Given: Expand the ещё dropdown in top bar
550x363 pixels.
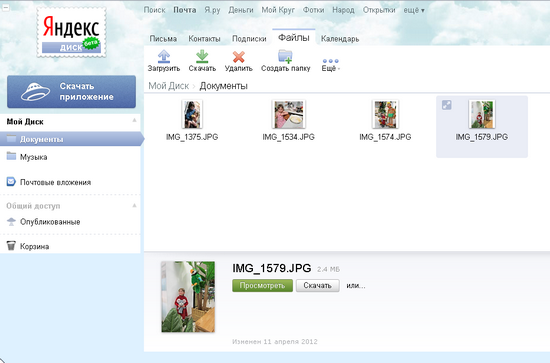Looking at the screenshot, I should [414, 10].
